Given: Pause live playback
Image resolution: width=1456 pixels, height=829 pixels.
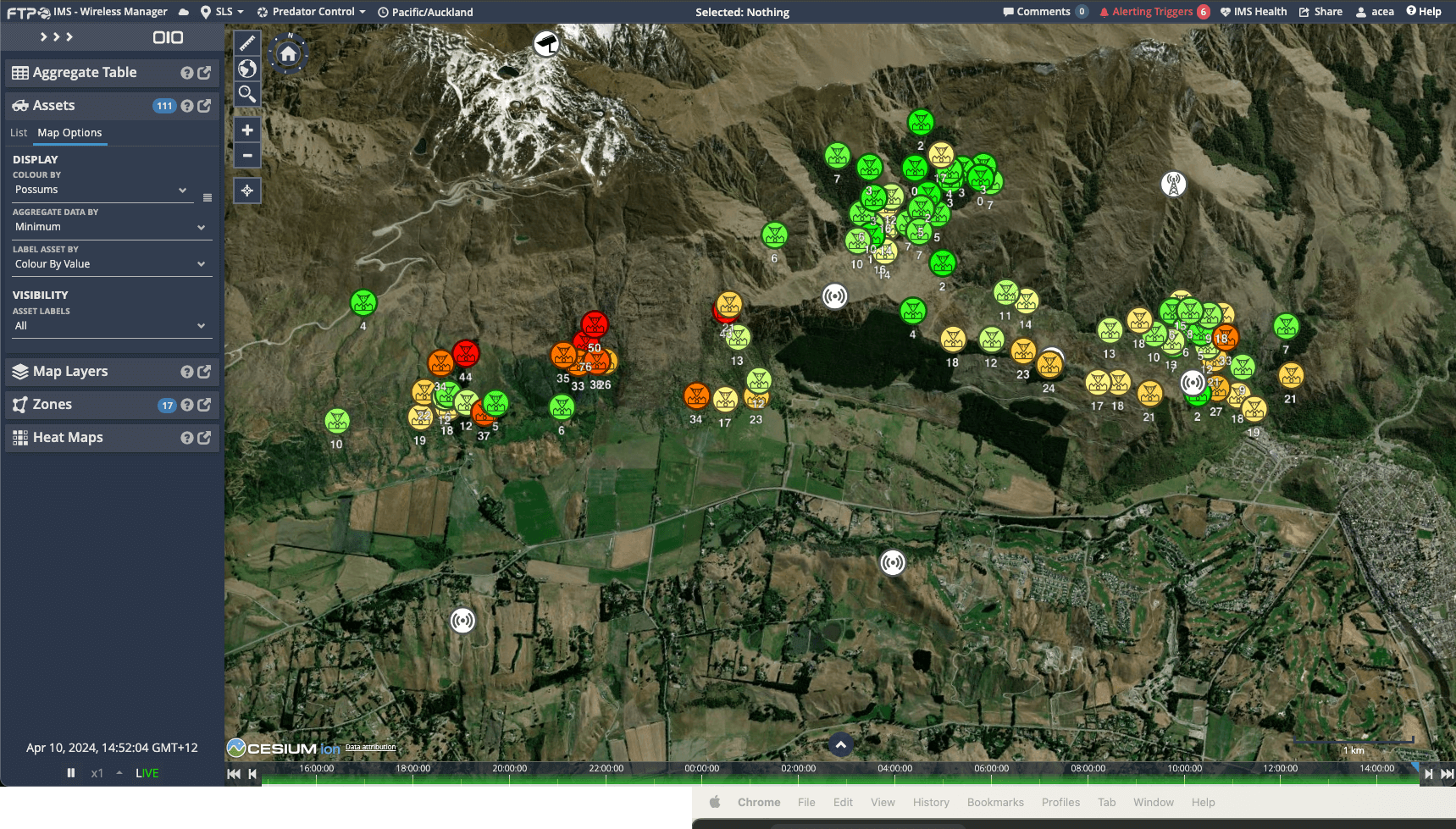Looking at the screenshot, I should [x=71, y=773].
